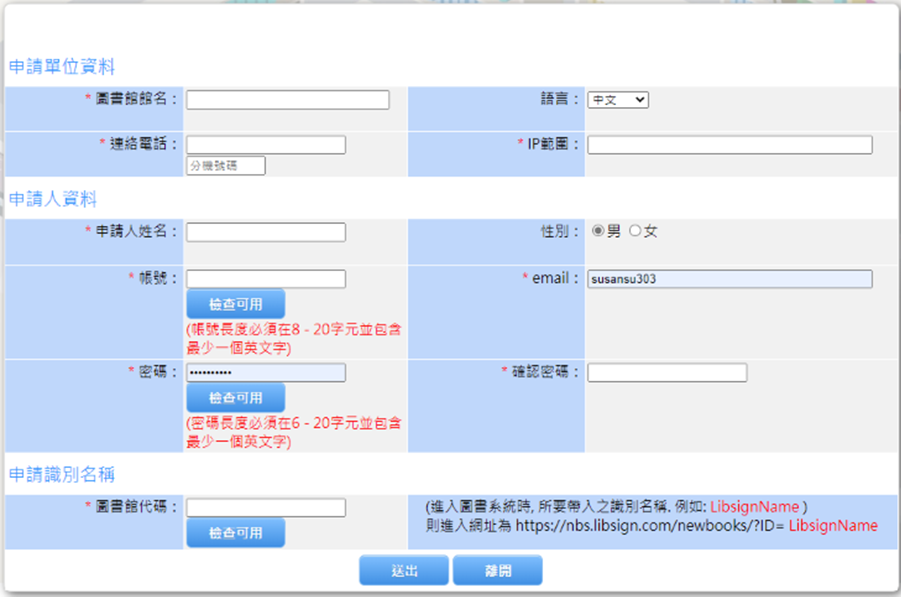
Task: Select the 男 gender radio button
Action: coord(599,231)
